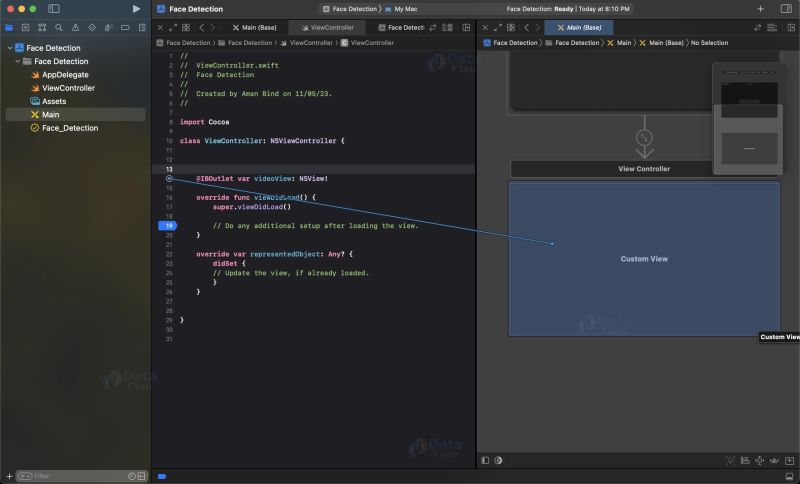Open Add New Constraints icon
Image resolution: width=800 pixels, height=484 pixels.
tap(760, 461)
